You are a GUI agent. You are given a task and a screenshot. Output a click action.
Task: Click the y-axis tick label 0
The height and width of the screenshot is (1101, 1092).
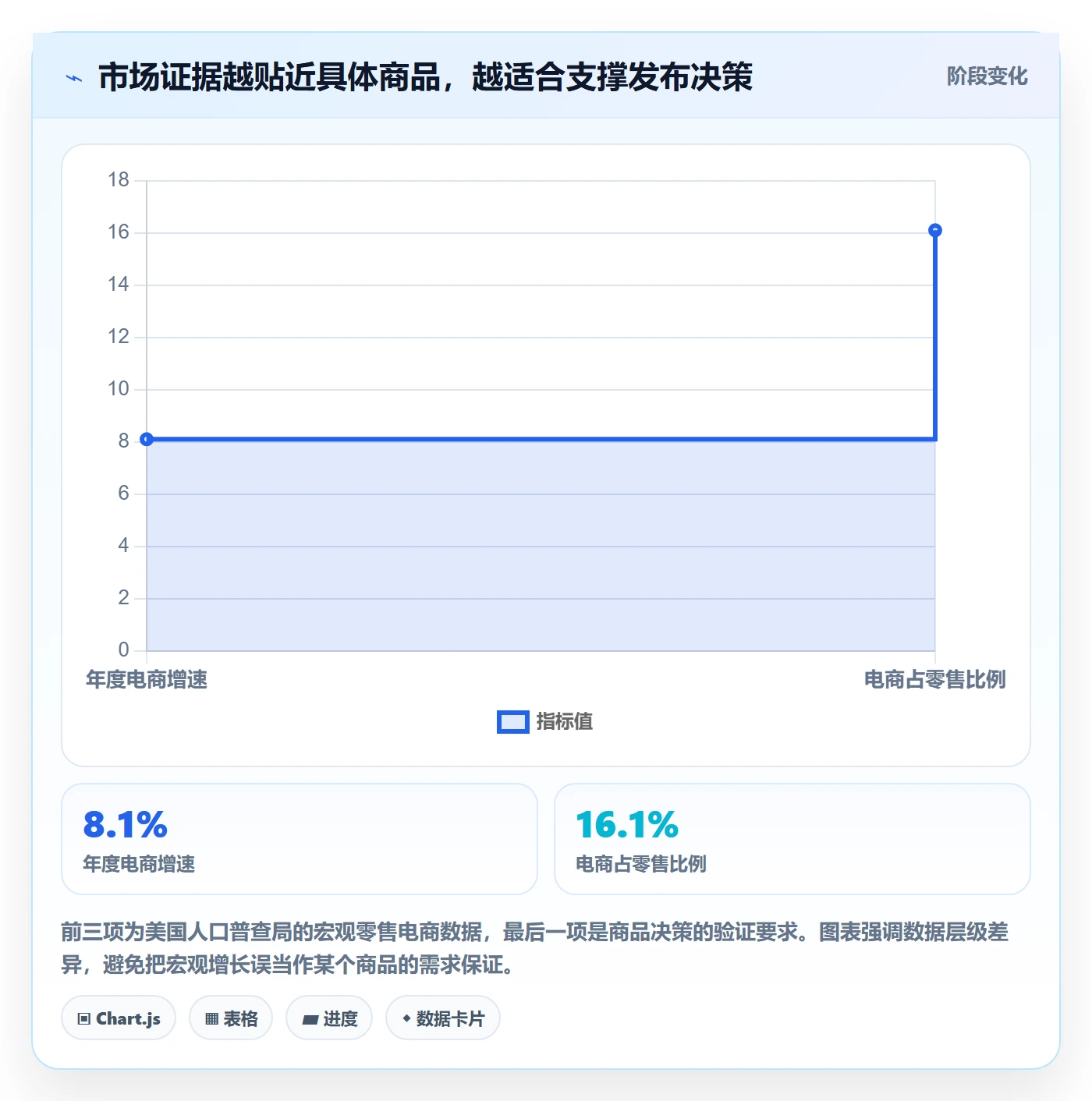[x=124, y=650]
